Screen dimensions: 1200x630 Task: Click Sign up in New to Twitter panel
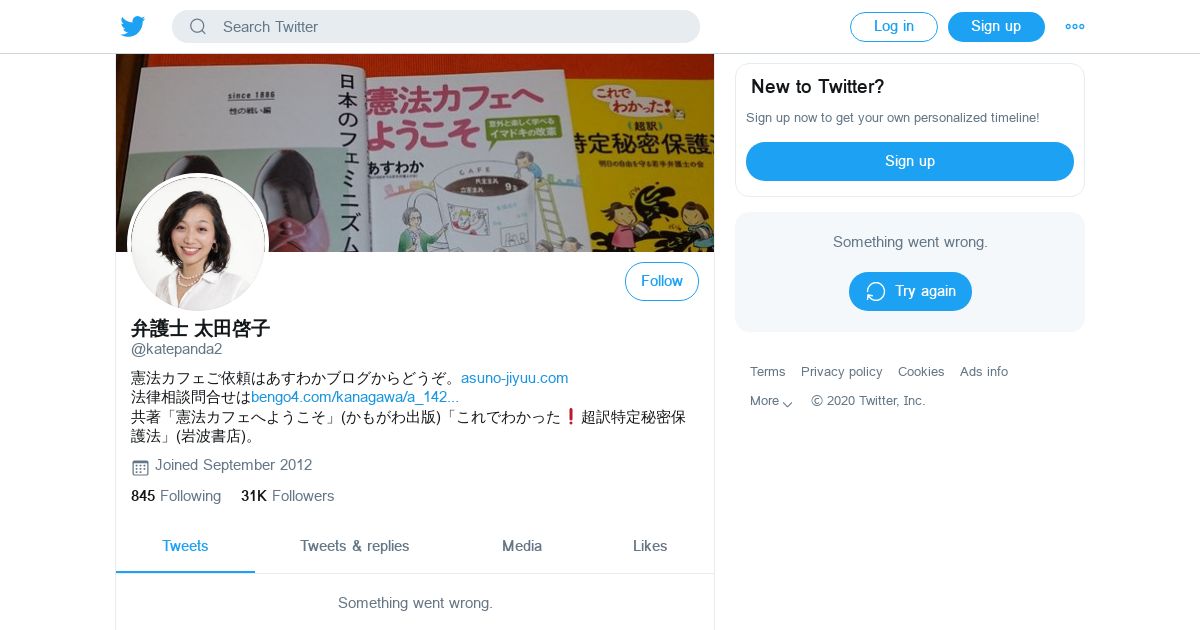910,161
